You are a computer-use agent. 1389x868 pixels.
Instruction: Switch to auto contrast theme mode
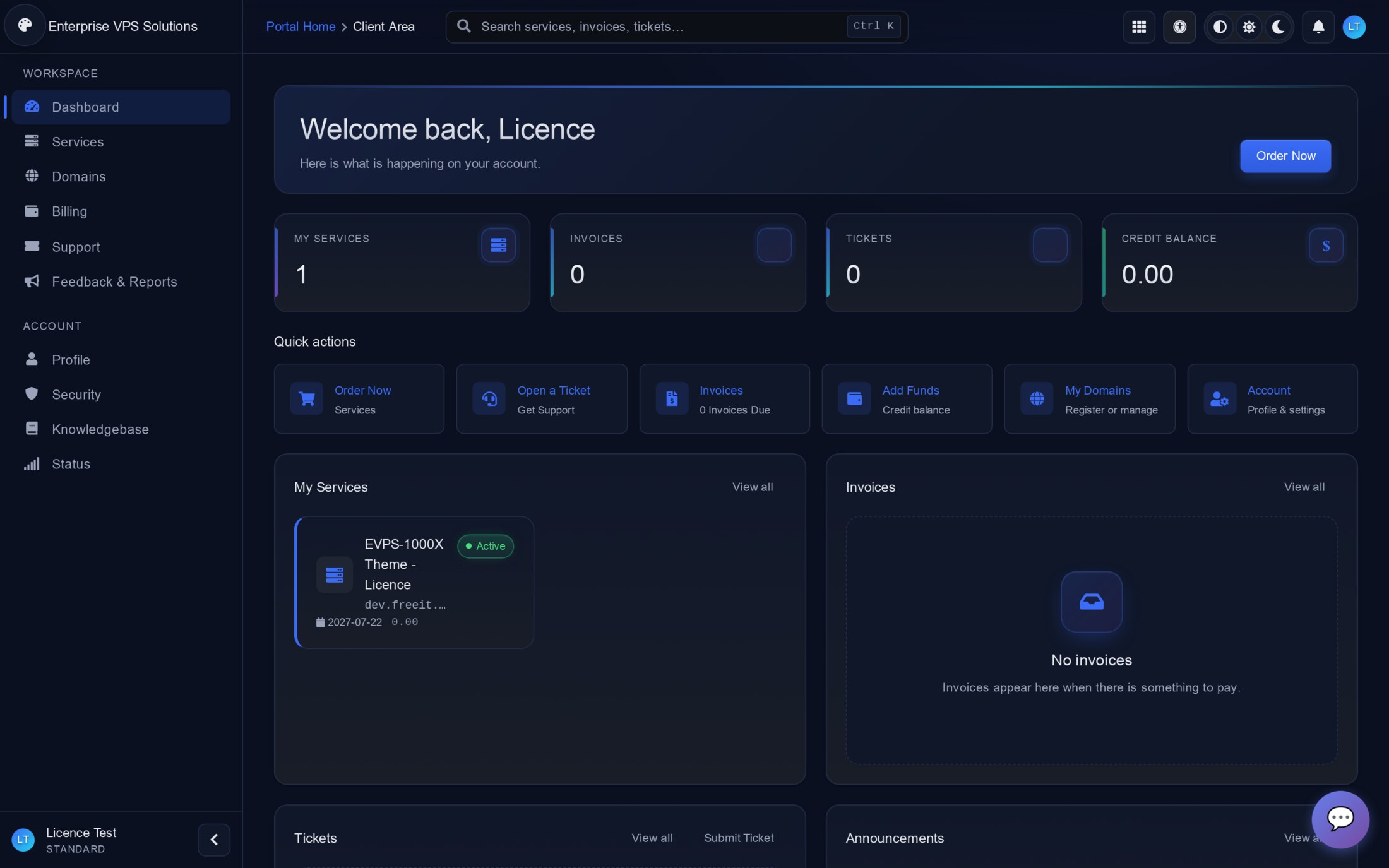pos(1220,27)
